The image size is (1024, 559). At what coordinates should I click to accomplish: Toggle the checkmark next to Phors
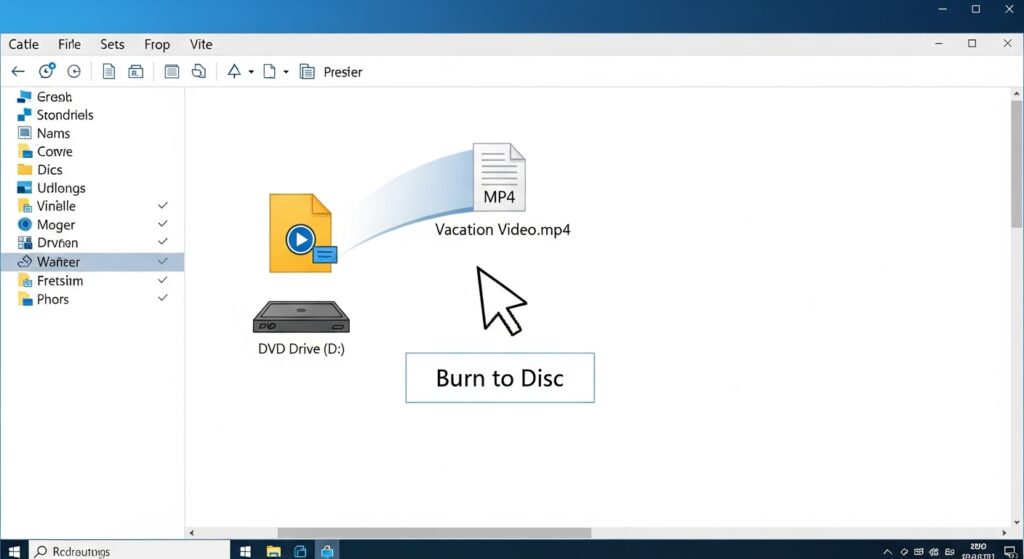click(x=163, y=299)
